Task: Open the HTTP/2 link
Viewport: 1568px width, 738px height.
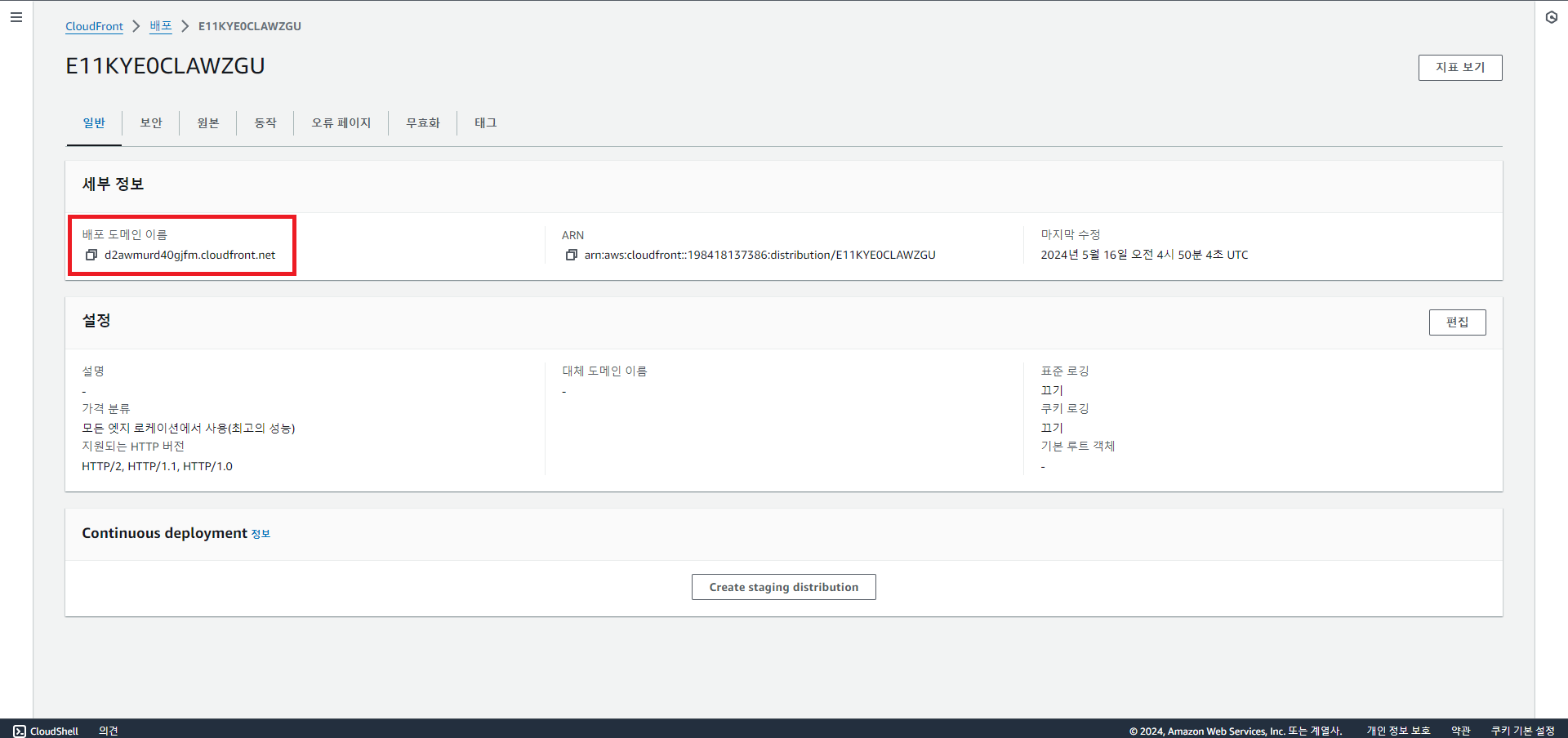Action: [101, 466]
